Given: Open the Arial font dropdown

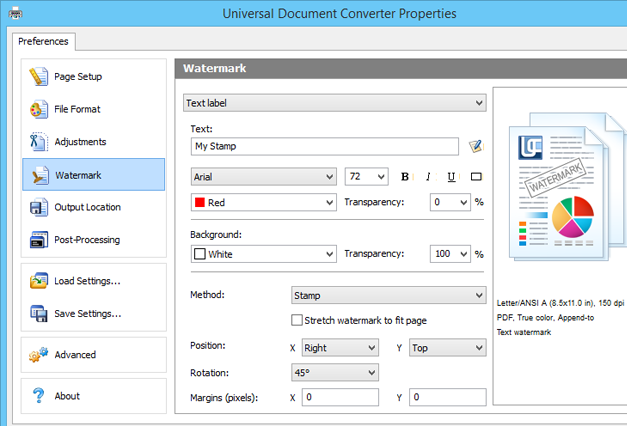Looking at the screenshot, I should pos(264,176).
